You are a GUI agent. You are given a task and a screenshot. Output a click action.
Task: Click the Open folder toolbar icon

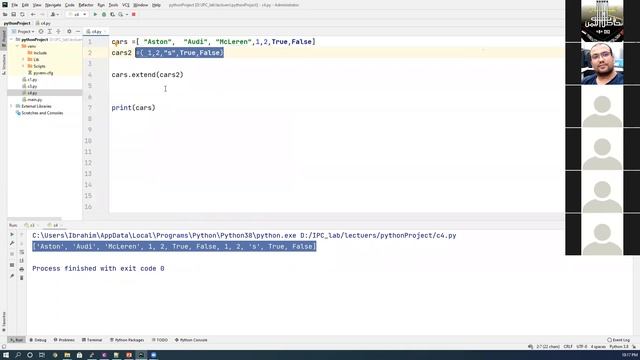tap(5, 14)
